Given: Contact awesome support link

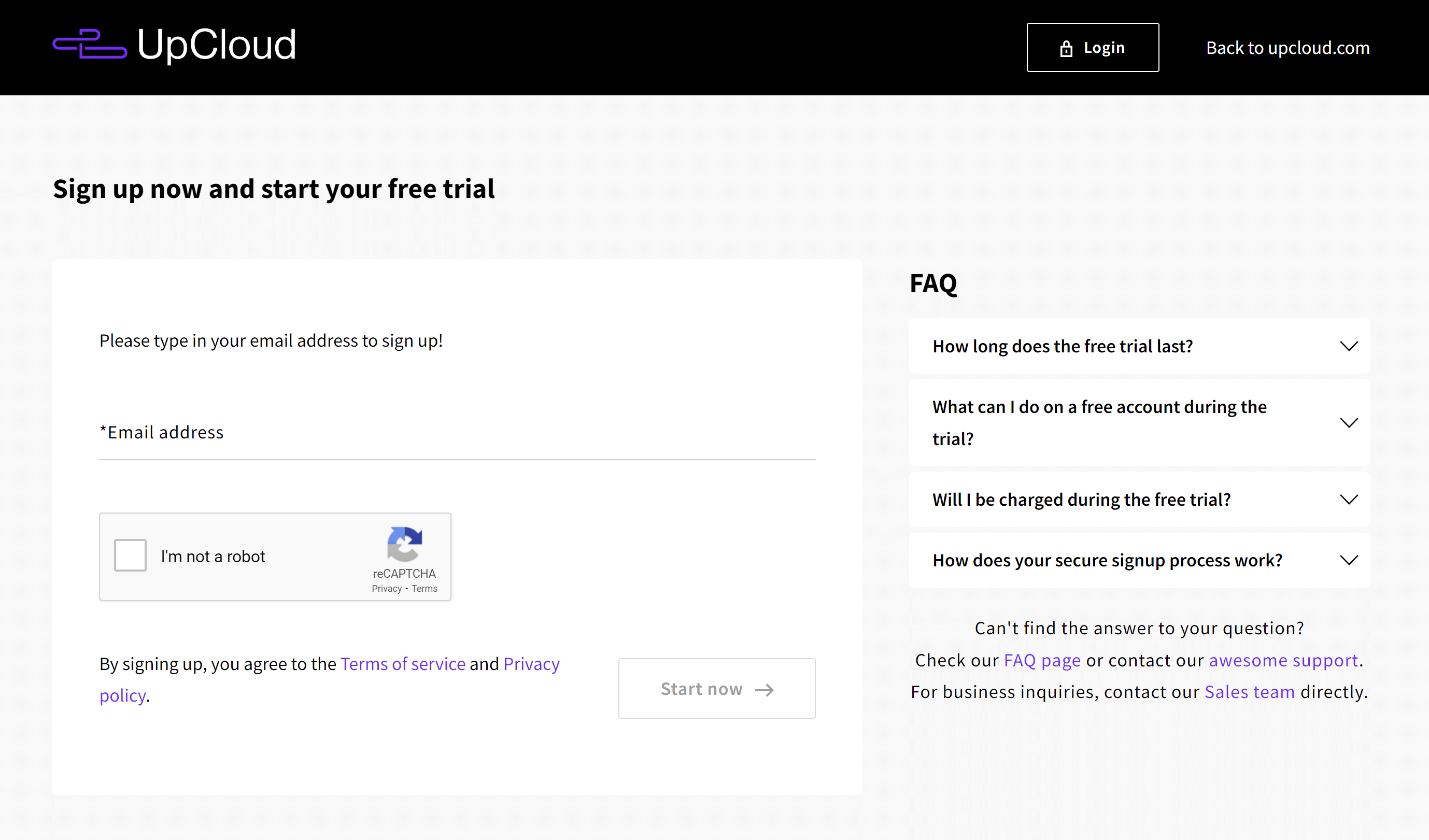Looking at the screenshot, I should click(1283, 660).
